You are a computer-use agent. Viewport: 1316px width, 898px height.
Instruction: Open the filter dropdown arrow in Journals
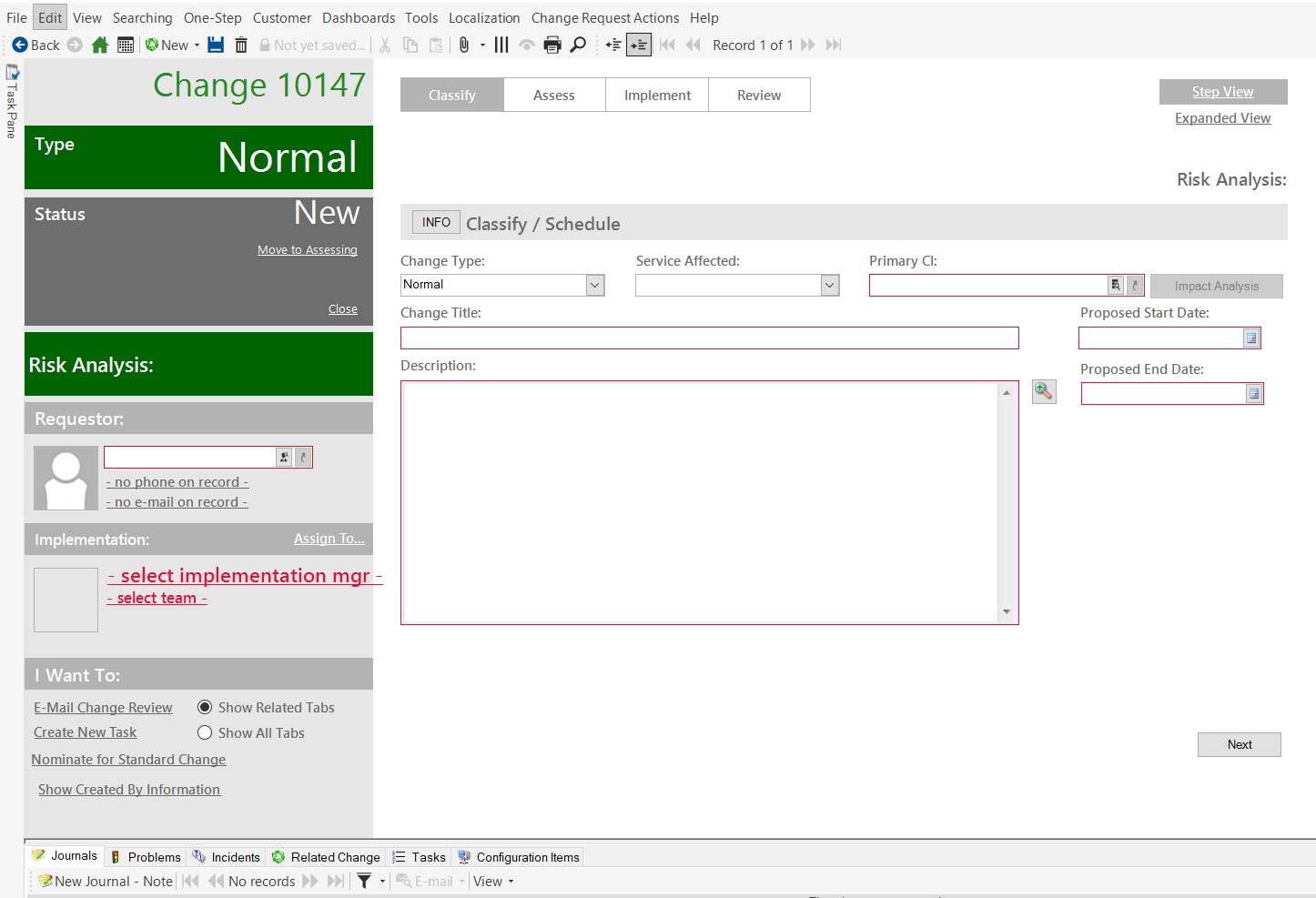pyautogui.click(x=382, y=881)
